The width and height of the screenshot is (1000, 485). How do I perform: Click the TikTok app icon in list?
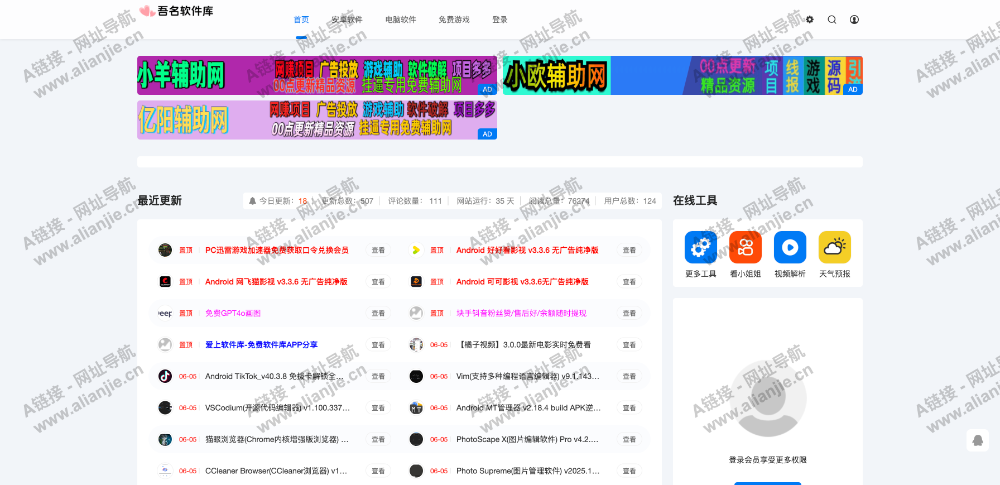[165, 377]
